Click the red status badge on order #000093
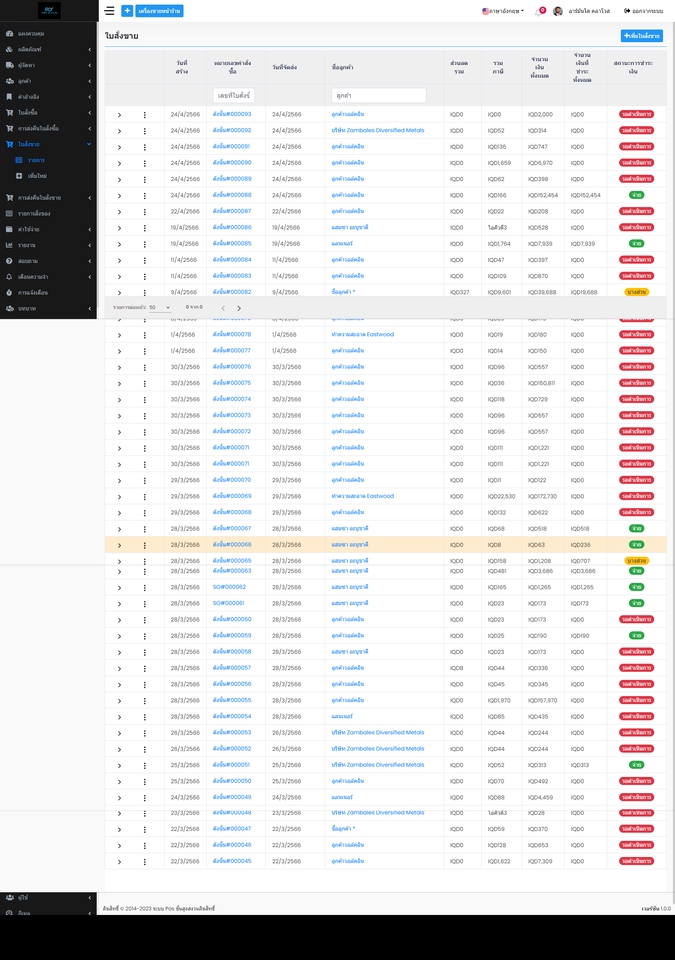The width and height of the screenshot is (675, 960). 636,114
